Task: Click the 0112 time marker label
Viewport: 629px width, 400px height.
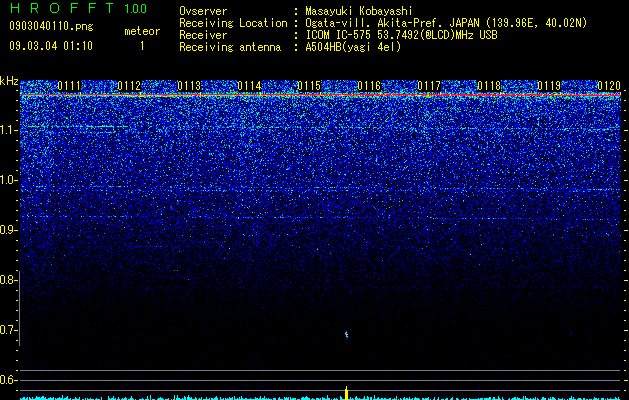Action: coord(129,86)
